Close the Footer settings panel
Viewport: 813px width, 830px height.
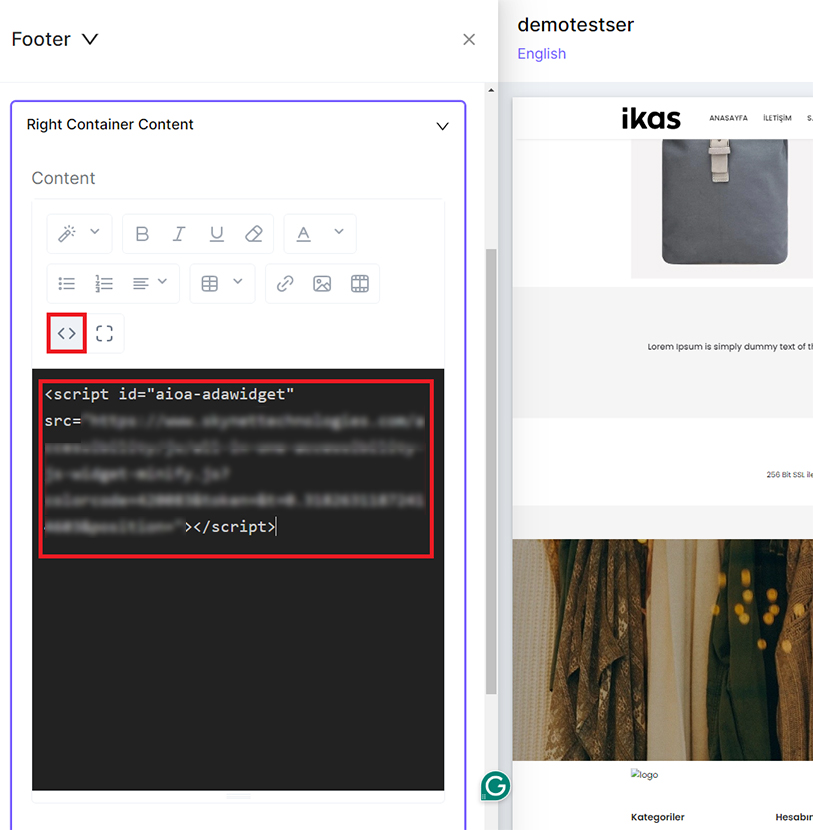click(x=469, y=40)
